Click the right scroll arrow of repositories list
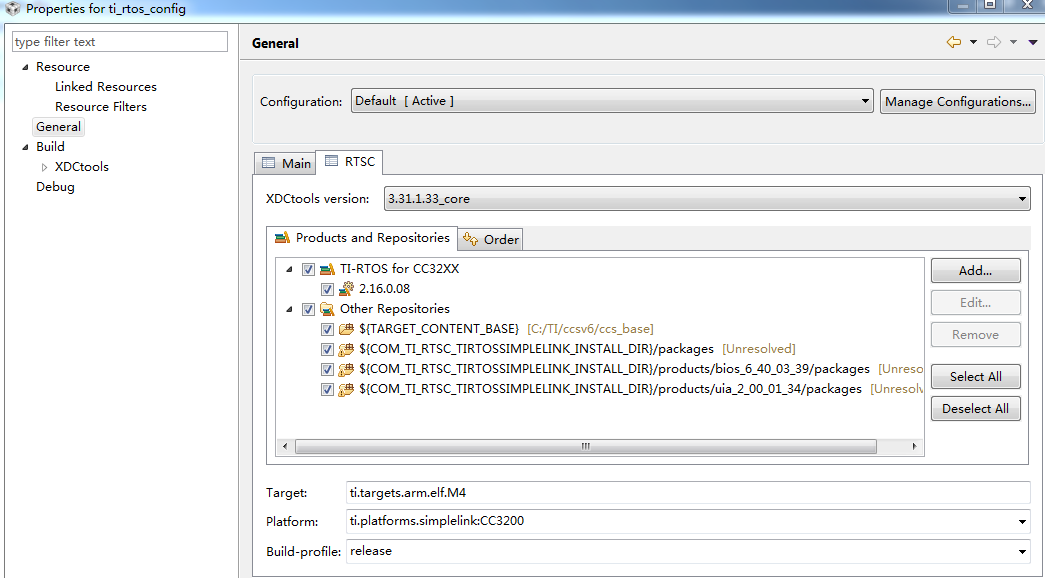 tap(914, 446)
